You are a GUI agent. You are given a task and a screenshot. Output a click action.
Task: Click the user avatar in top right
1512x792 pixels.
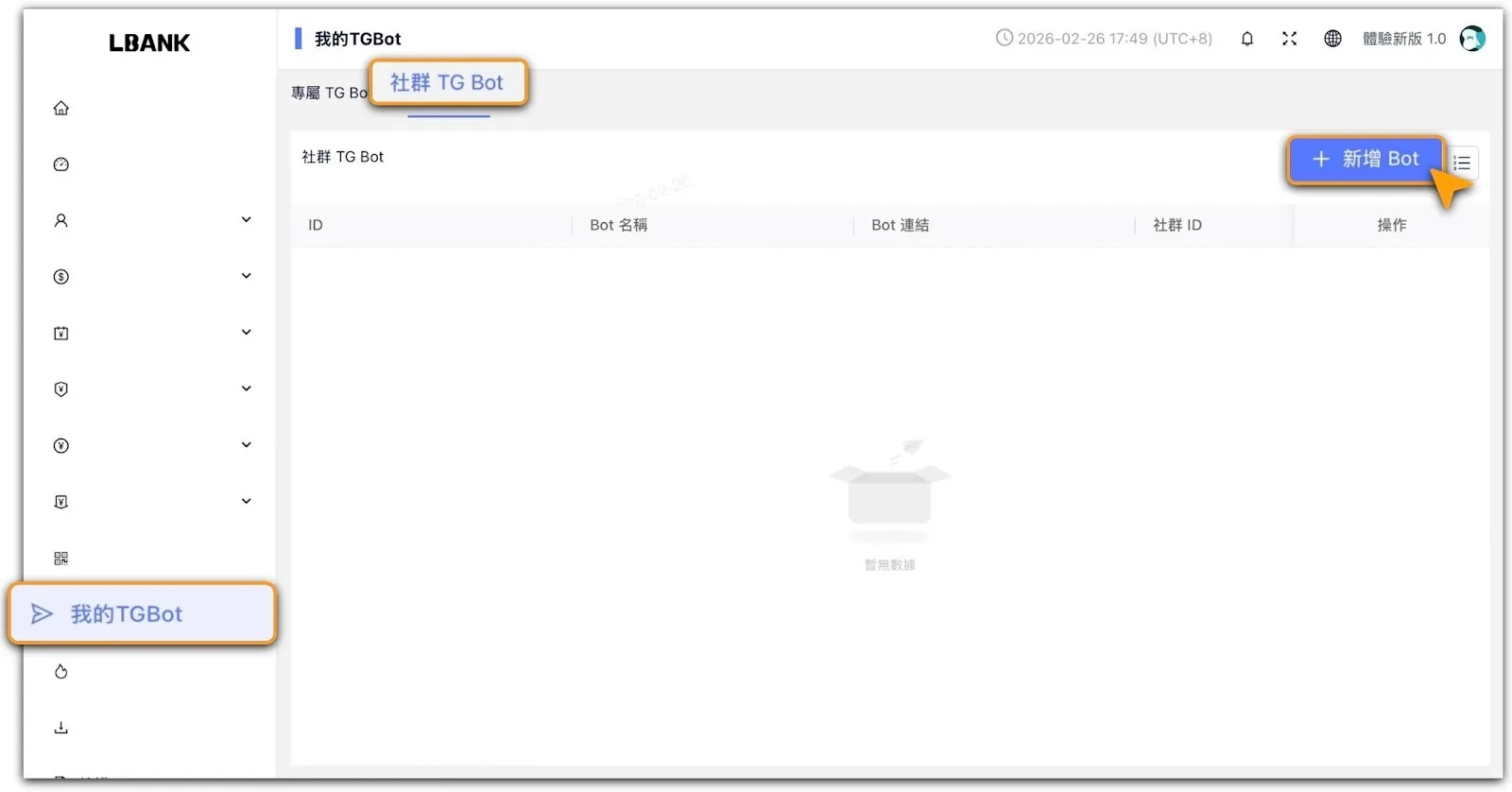click(1471, 39)
